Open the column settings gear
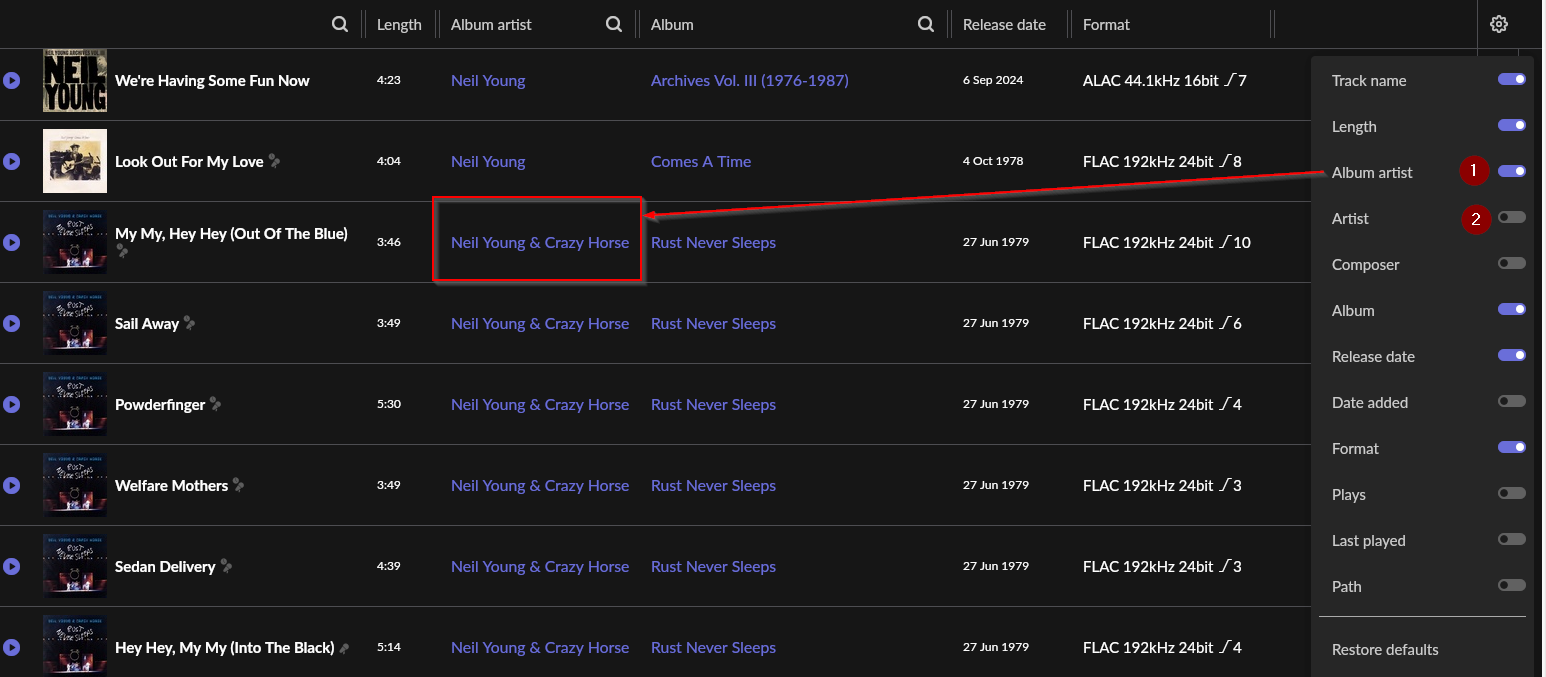This screenshot has height=677, width=1546. click(x=1499, y=24)
